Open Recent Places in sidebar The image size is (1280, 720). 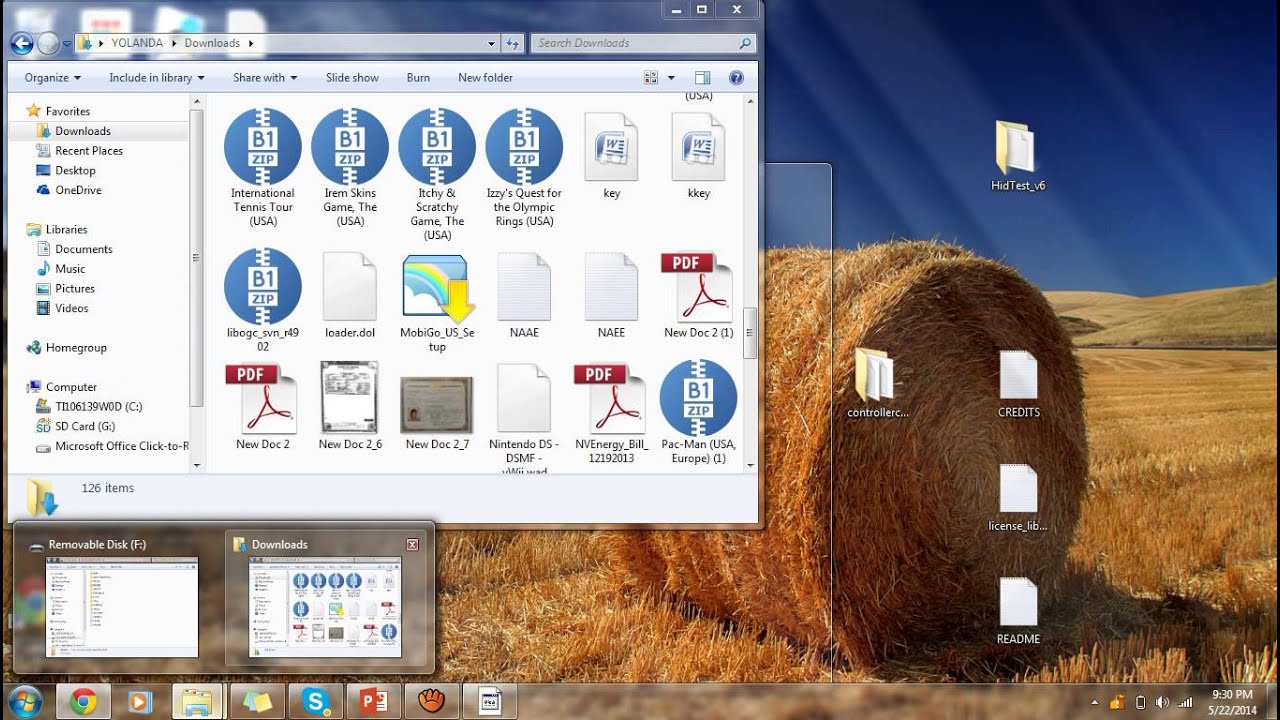89,150
